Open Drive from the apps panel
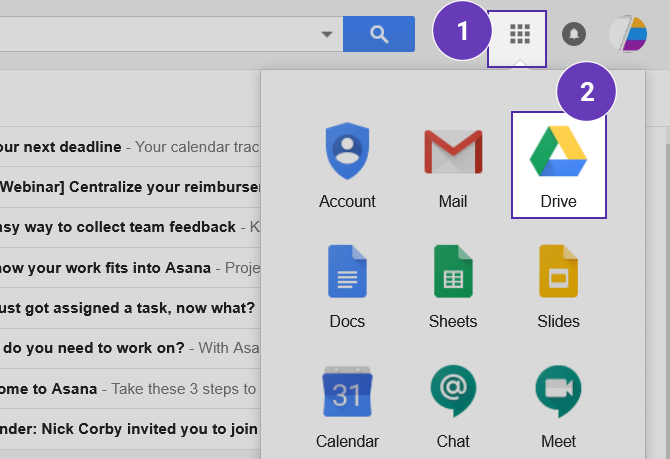Image resolution: width=670 pixels, height=459 pixels. (558, 165)
